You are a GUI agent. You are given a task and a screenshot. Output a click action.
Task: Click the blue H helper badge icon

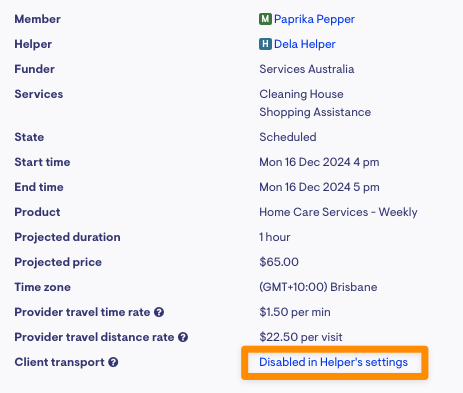[x=265, y=44]
